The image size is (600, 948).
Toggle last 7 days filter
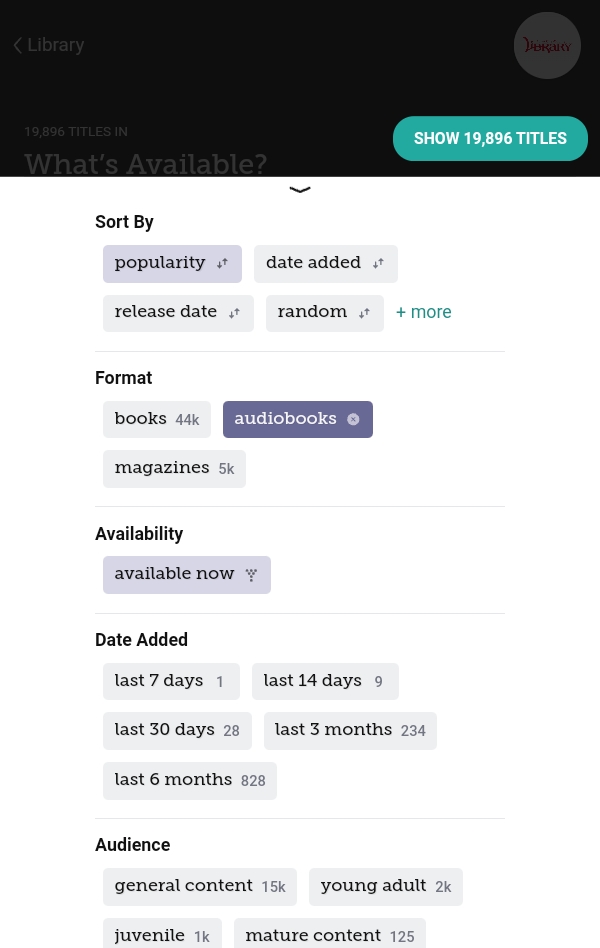171,681
